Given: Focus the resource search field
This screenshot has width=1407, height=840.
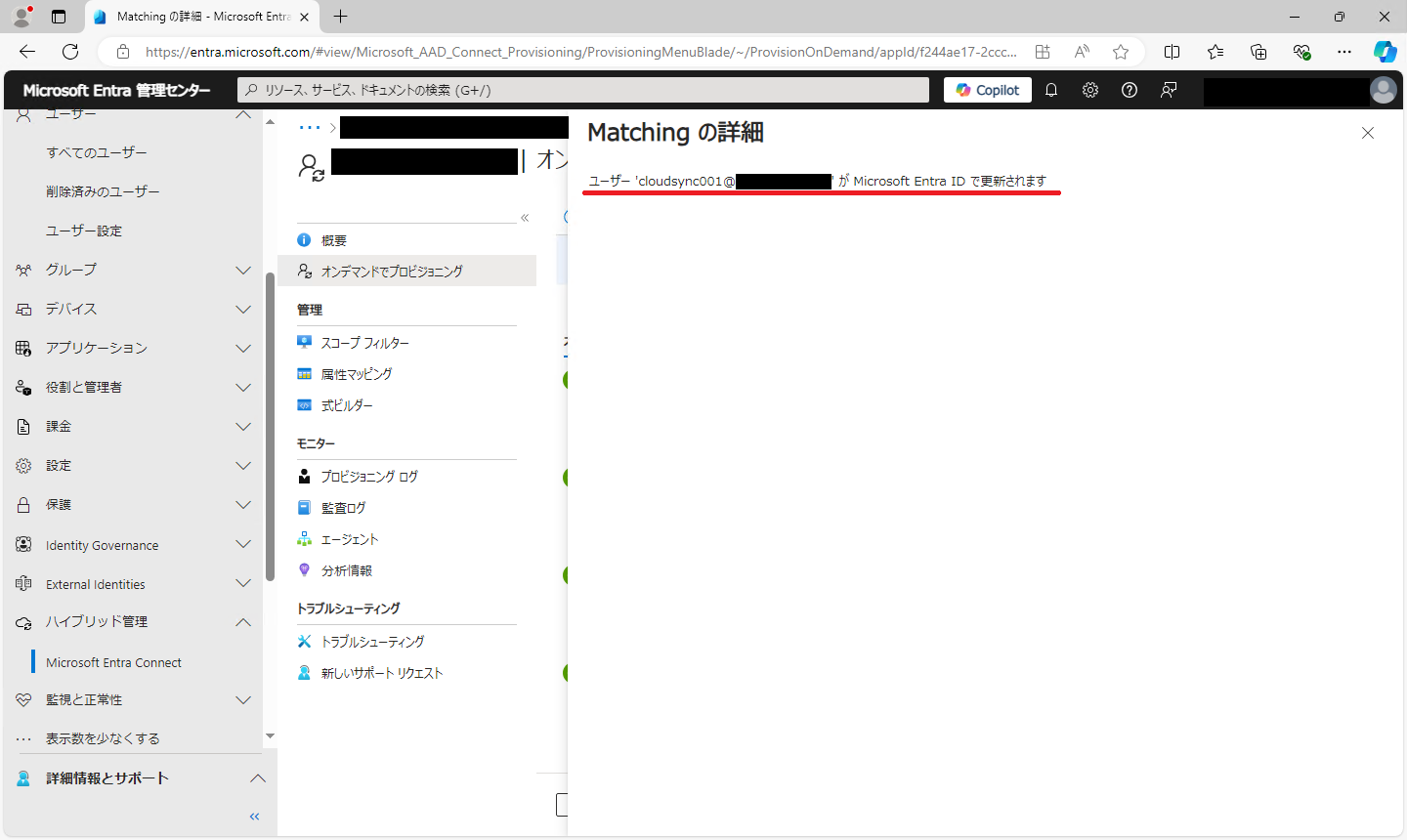Looking at the screenshot, I should [x=583, y=90].
